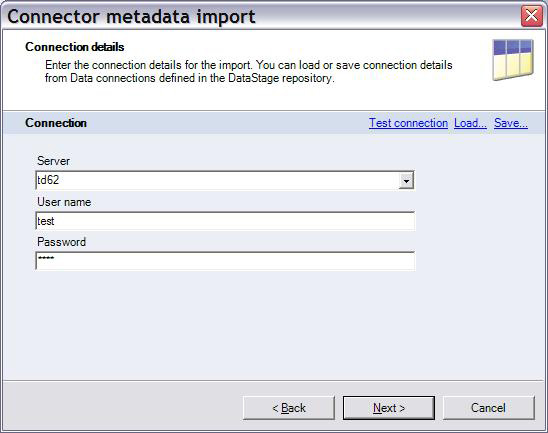Viewport: 548px width, 433px height.
Task: Go to previous step with Back button
Action: [x=289, y=408]
